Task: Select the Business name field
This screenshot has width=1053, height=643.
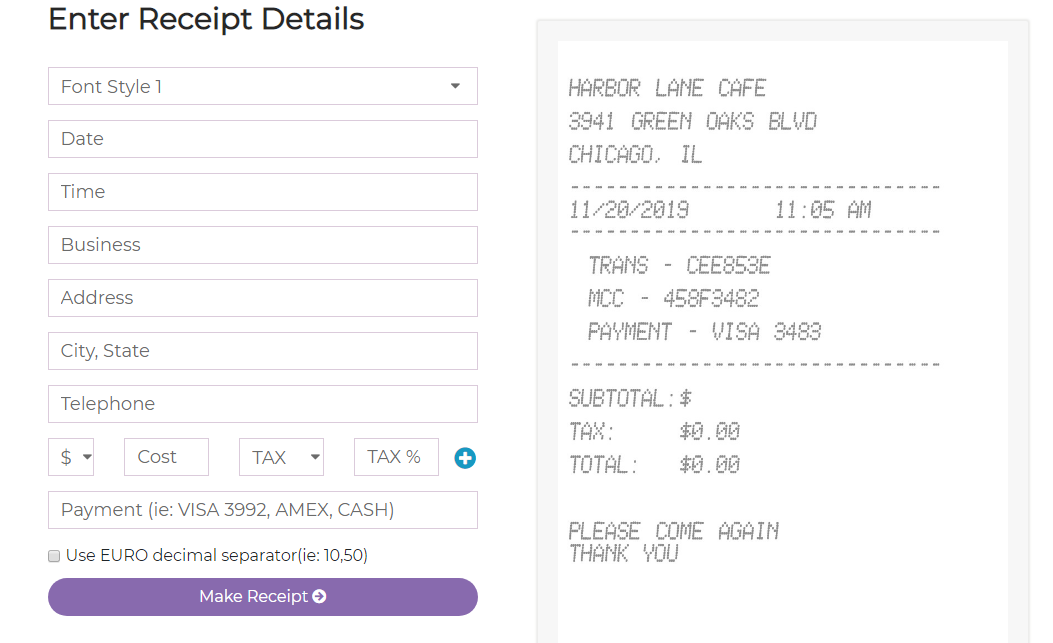Action: coord(263,245)
